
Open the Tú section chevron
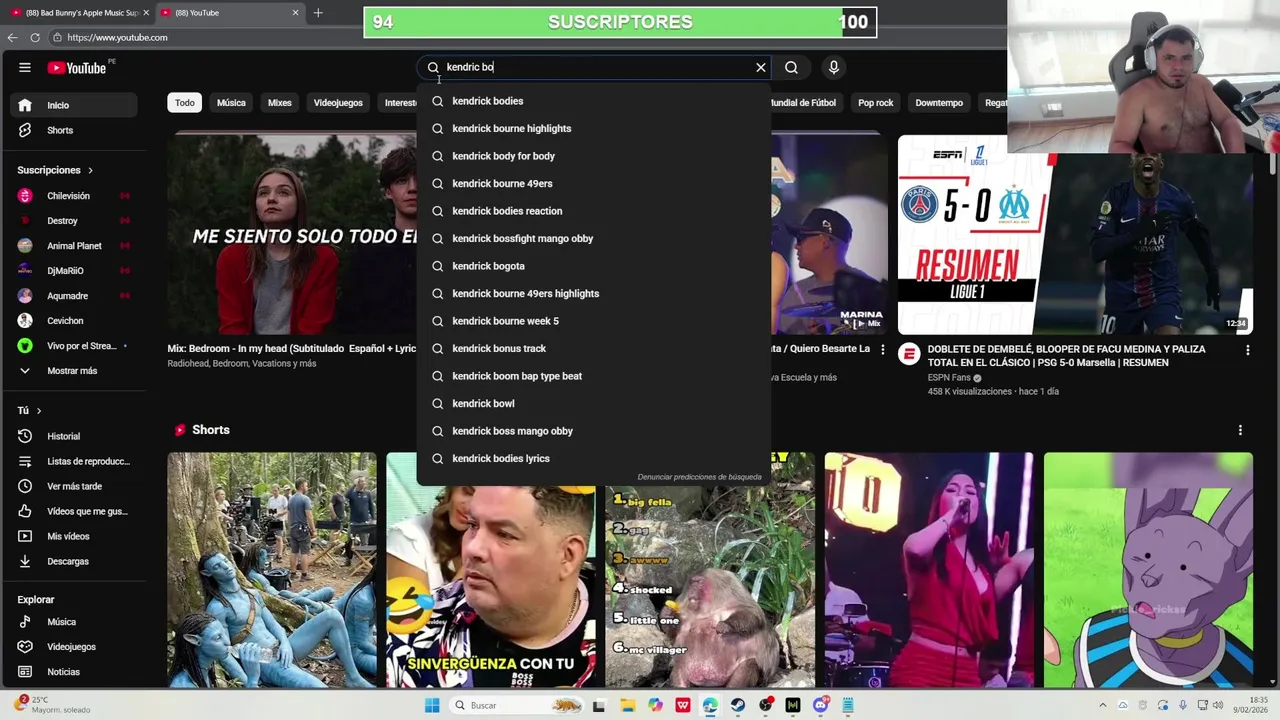pyautogui.click(x=39, y=411)
